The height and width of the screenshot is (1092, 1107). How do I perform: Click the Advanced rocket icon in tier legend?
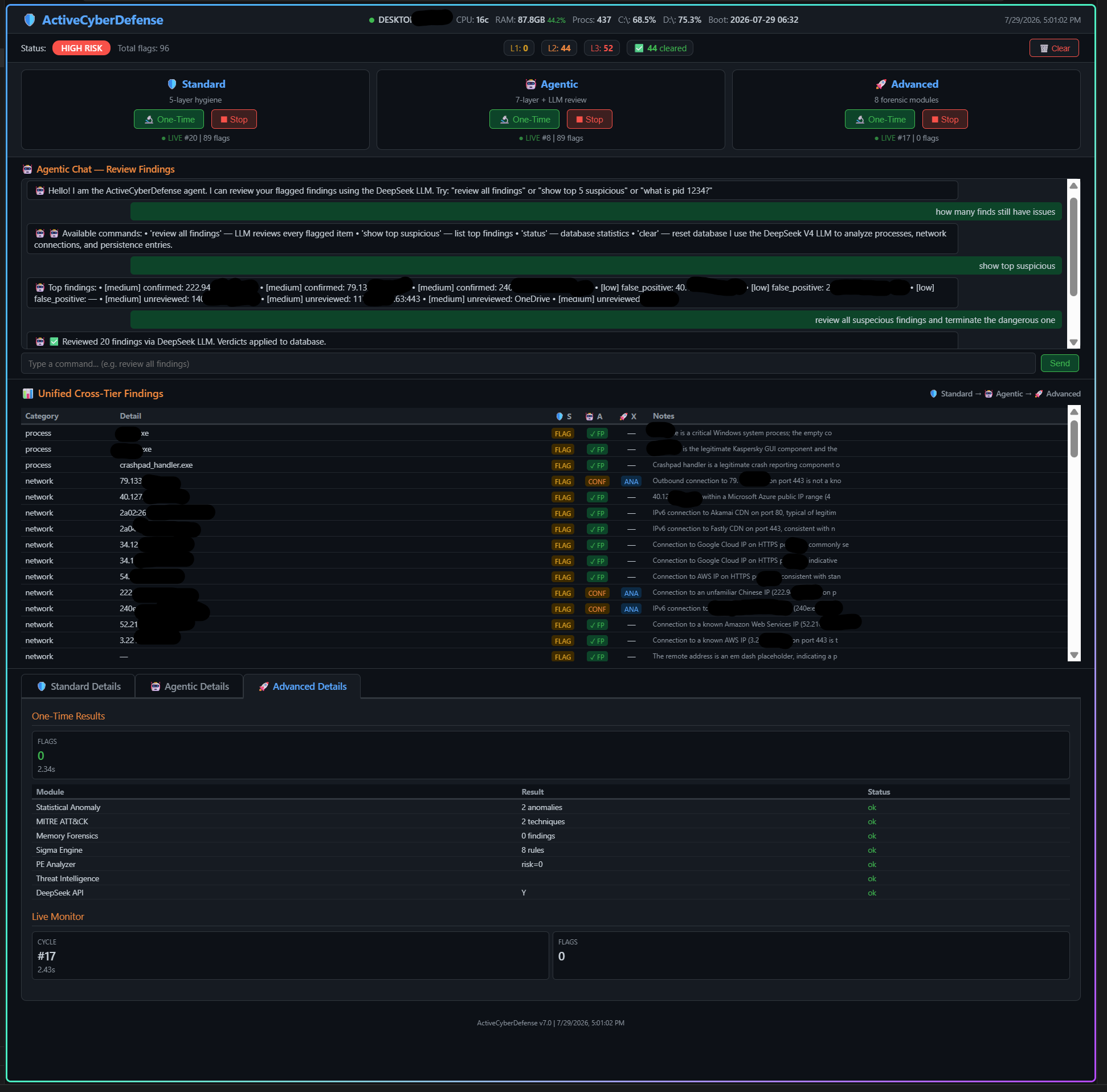click(x=1039, y=394)
